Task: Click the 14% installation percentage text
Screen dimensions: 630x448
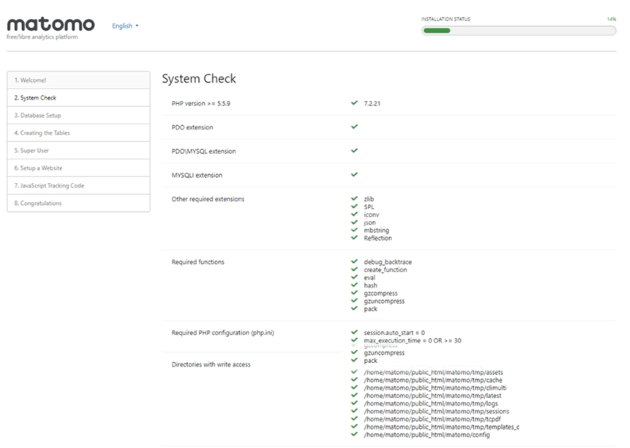Action: [612, 19]
